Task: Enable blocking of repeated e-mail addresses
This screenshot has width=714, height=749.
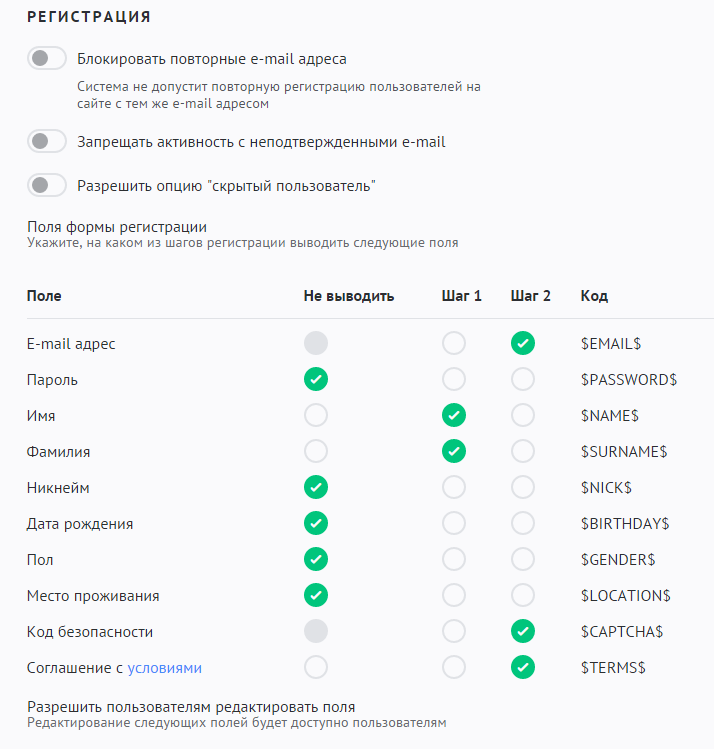Action: [x=47, y=59]
